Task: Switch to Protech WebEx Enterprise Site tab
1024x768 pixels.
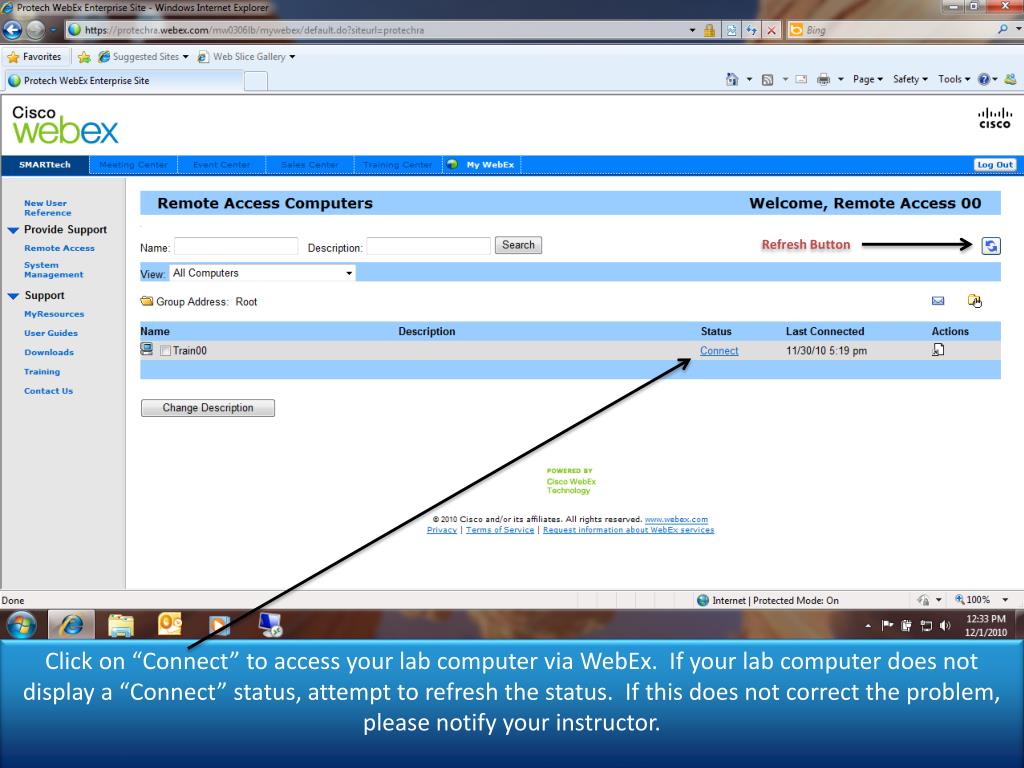Action: coord(124,80)
